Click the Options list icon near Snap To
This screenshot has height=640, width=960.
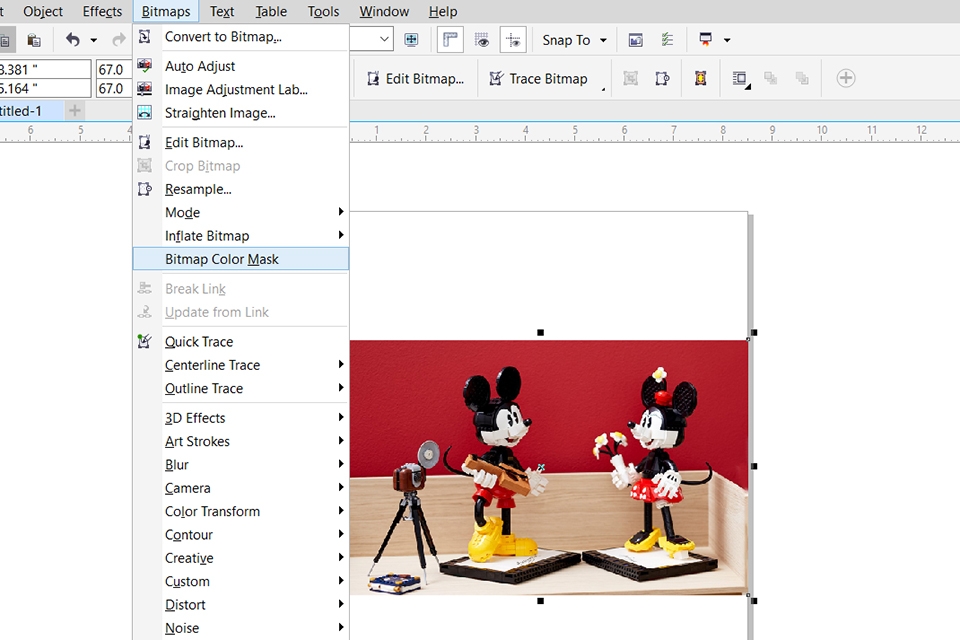(x=666, y=40)
